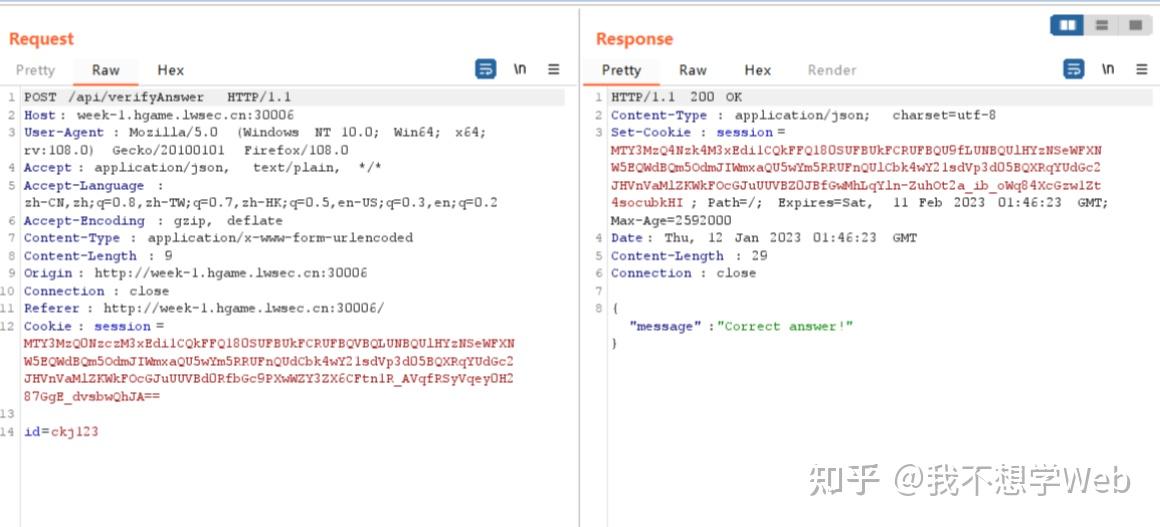Viewport: 1160px width, 527px height.
Task: Open Response panel hamburger options menu
Action: (1142, 70)
